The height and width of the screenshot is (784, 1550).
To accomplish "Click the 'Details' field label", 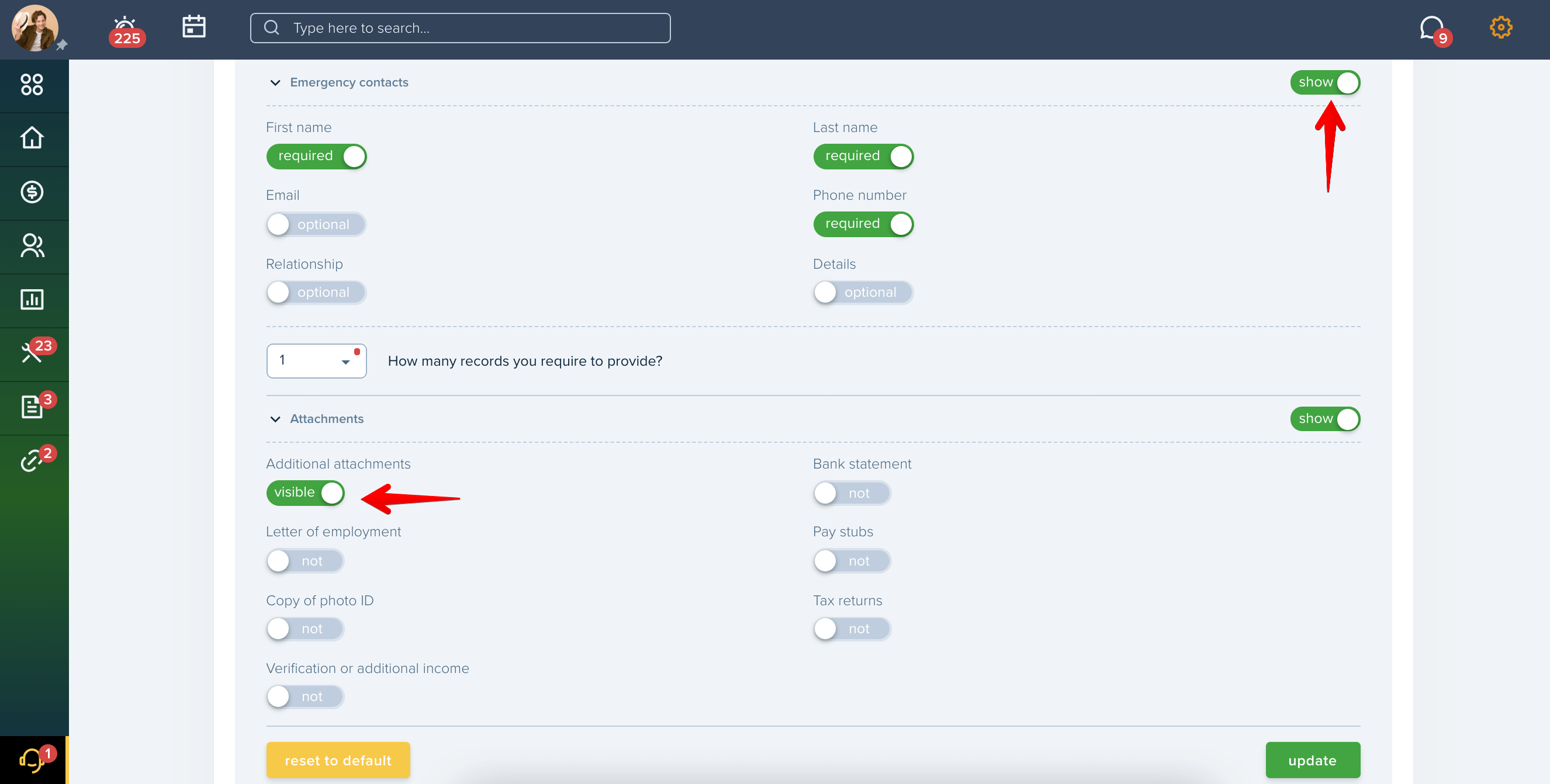I will pyautogui.click(x=834, y=264).
